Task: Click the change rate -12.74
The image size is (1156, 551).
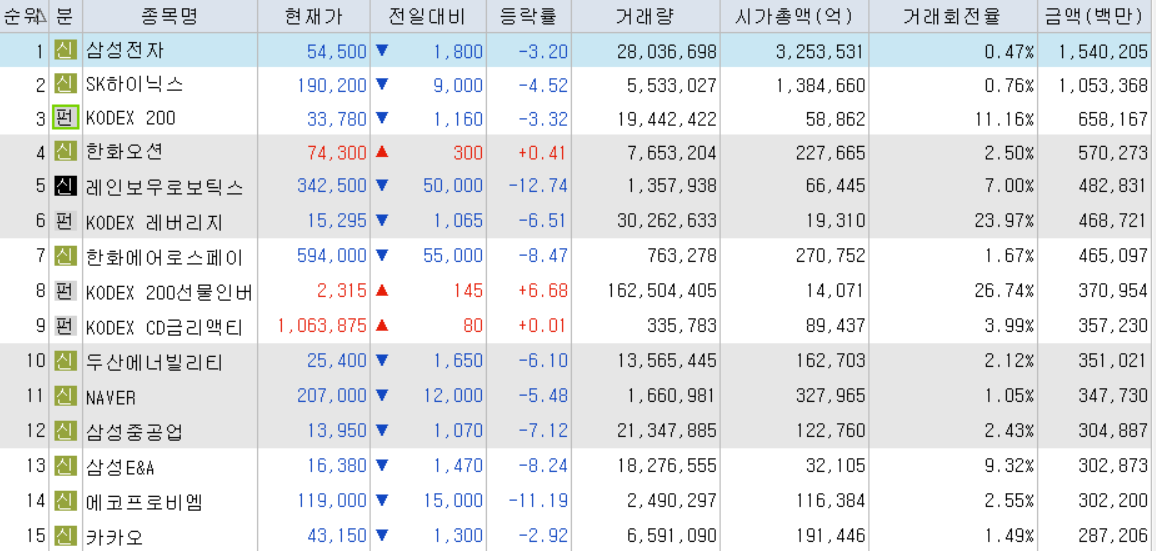Action: [x=538, y=187]
